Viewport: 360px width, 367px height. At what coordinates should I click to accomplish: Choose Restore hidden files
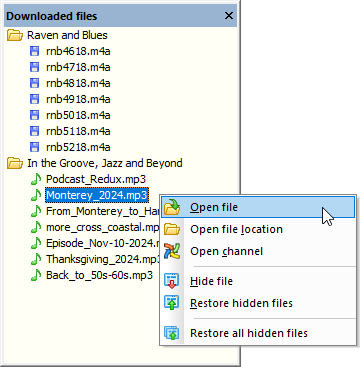click(258, 303)
